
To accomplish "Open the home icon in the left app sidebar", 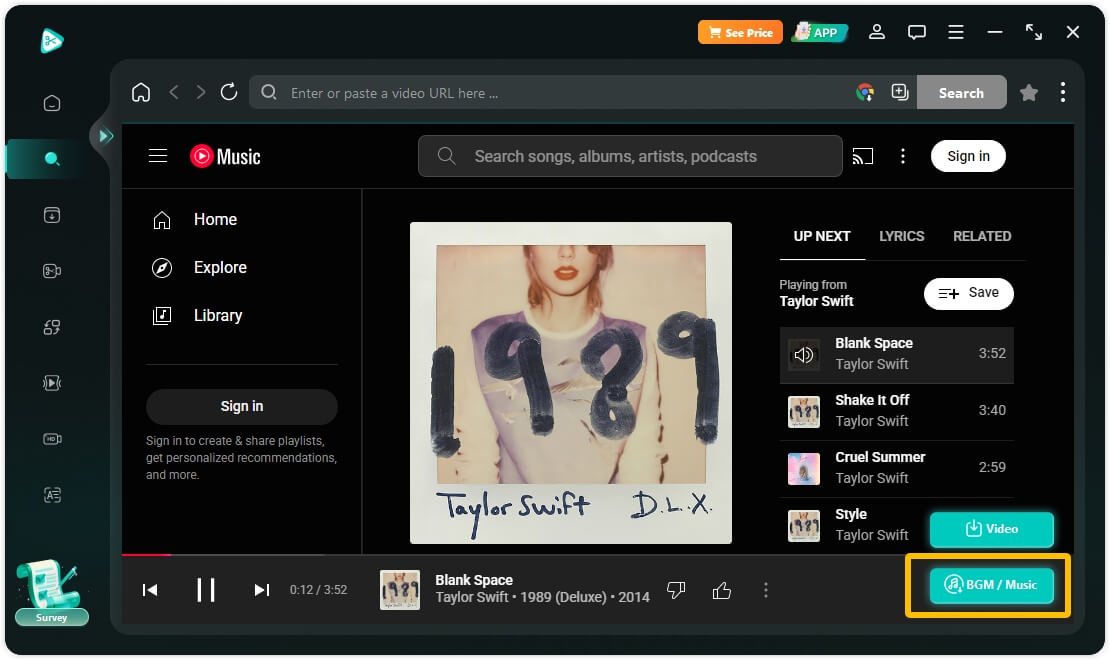I will pos(52,103).
